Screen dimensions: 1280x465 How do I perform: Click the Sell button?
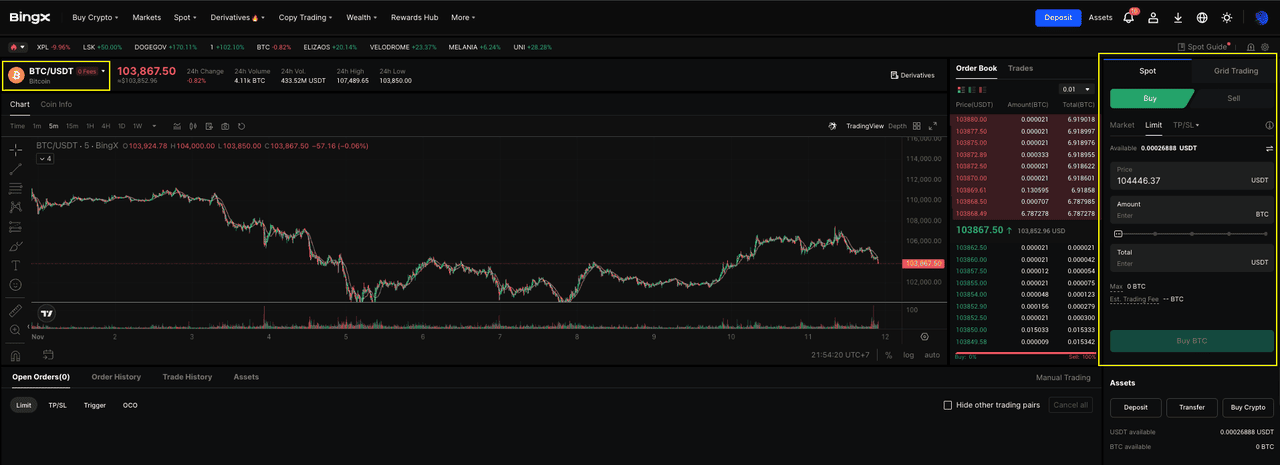(1233, 98)
